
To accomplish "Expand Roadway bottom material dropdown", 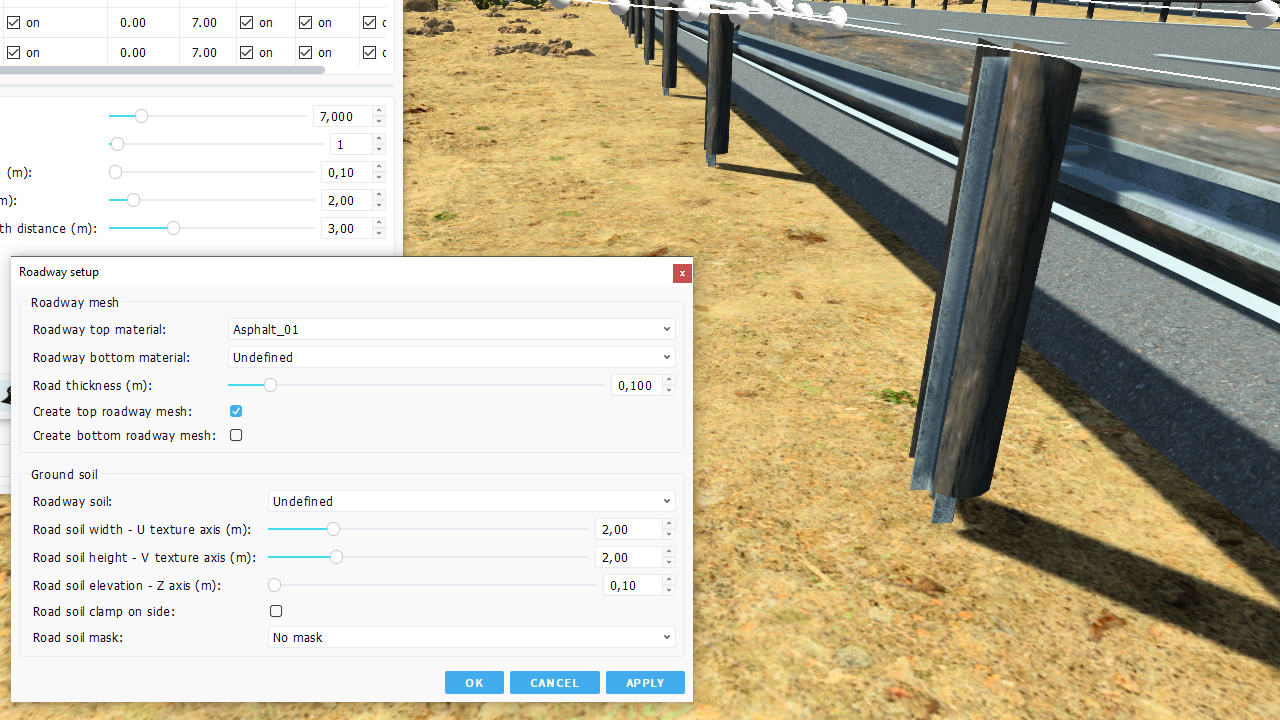I will click(x=451, y=357).
